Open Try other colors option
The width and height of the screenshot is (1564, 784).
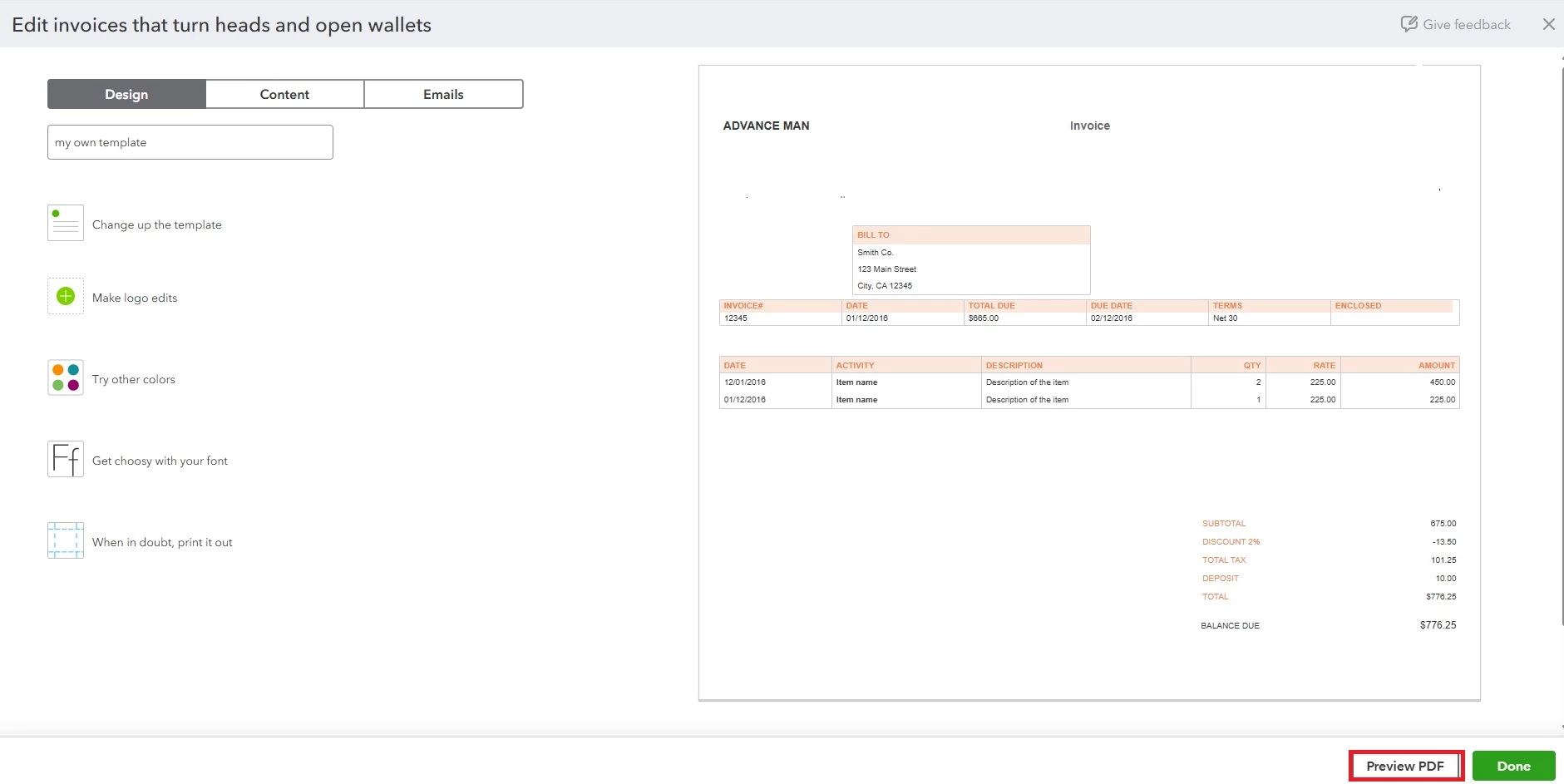pos(134,379)
